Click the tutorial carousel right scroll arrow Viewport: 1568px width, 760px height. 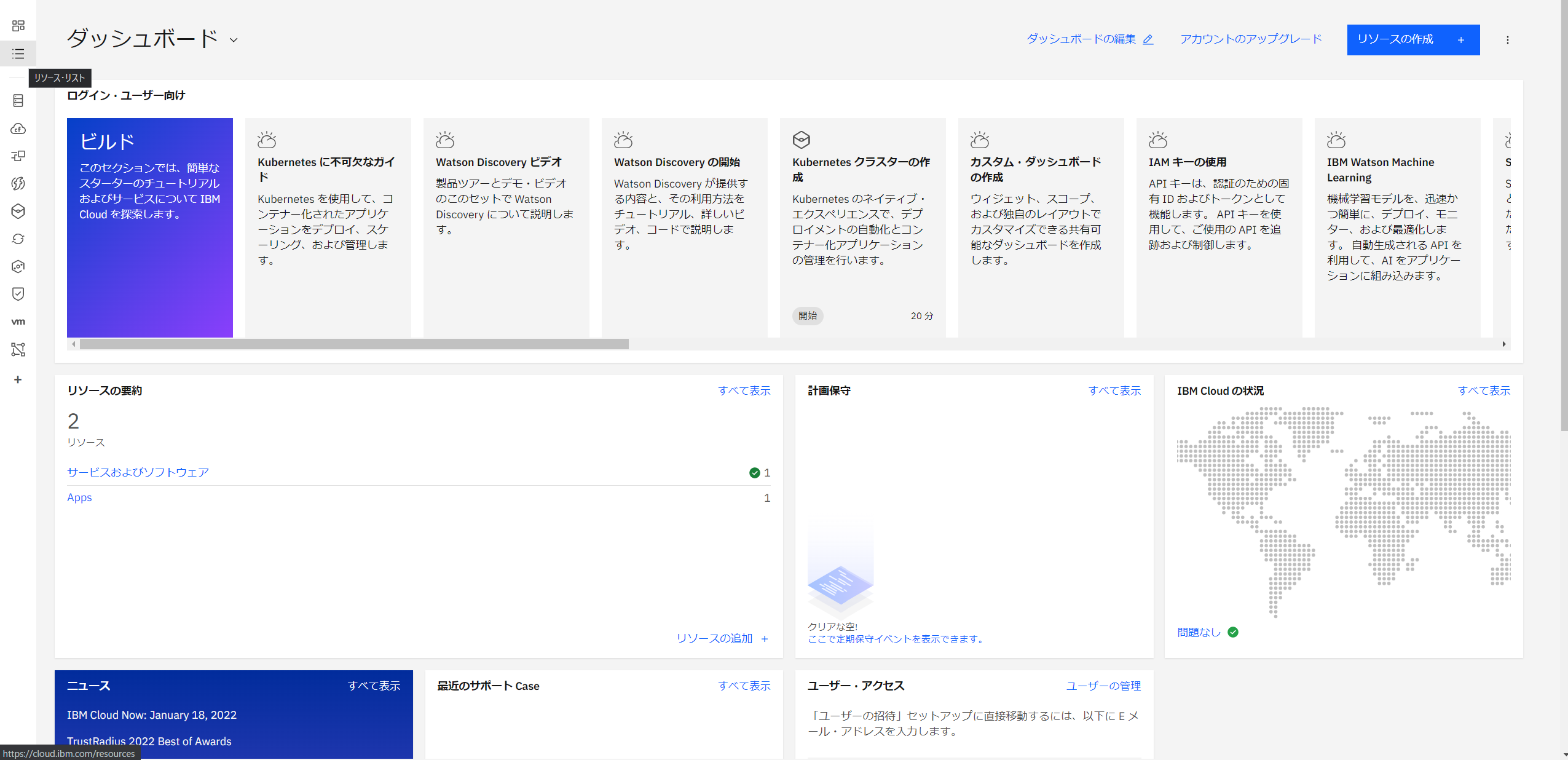tap(1503, 344)
